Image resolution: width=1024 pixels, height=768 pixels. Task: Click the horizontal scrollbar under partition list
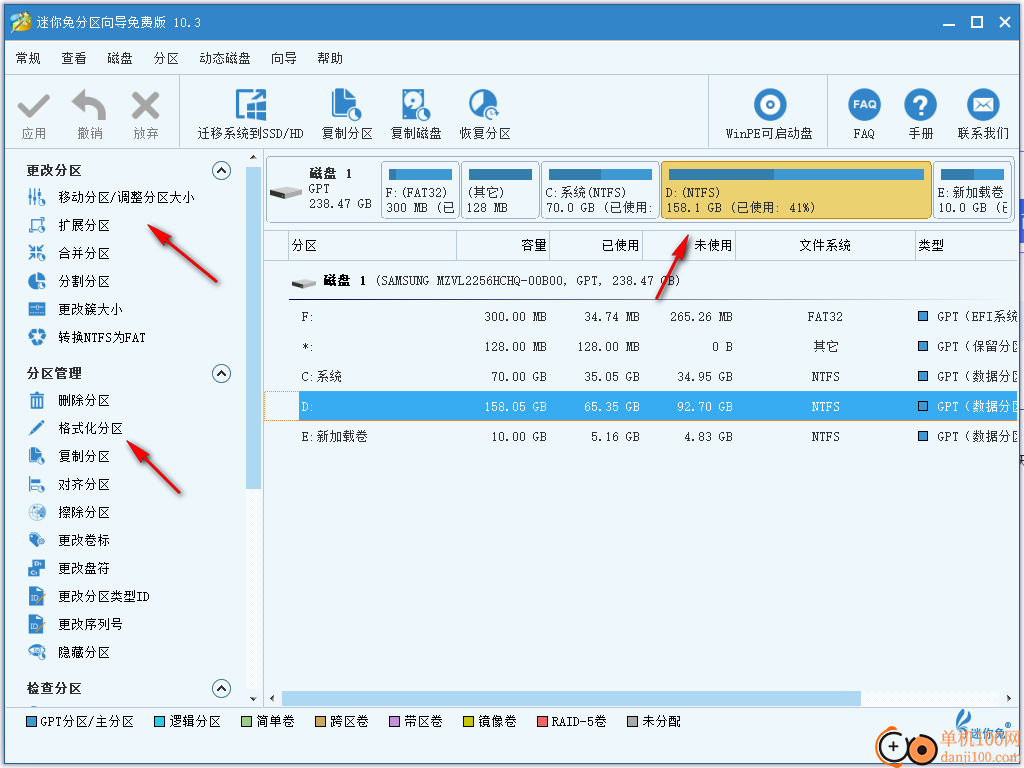tap(571, 699)
